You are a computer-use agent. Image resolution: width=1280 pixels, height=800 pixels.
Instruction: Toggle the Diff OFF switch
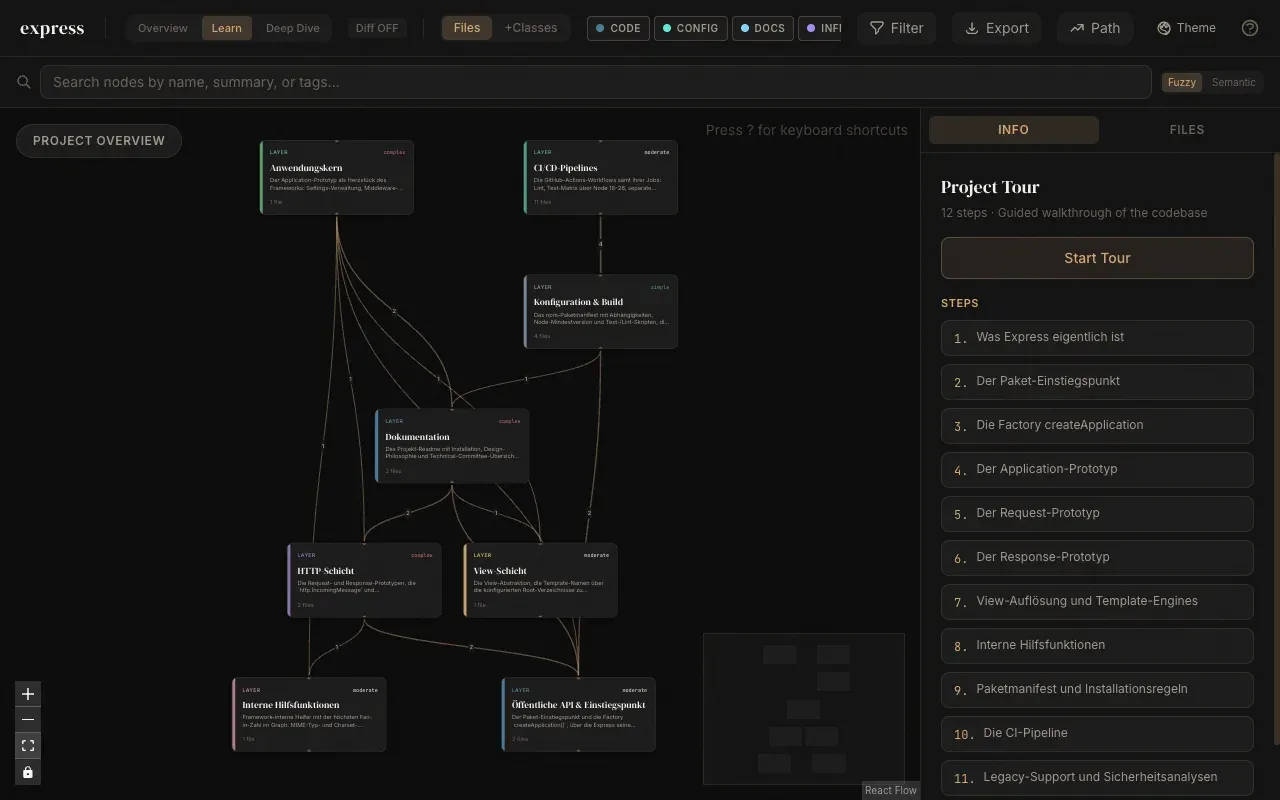377,28
